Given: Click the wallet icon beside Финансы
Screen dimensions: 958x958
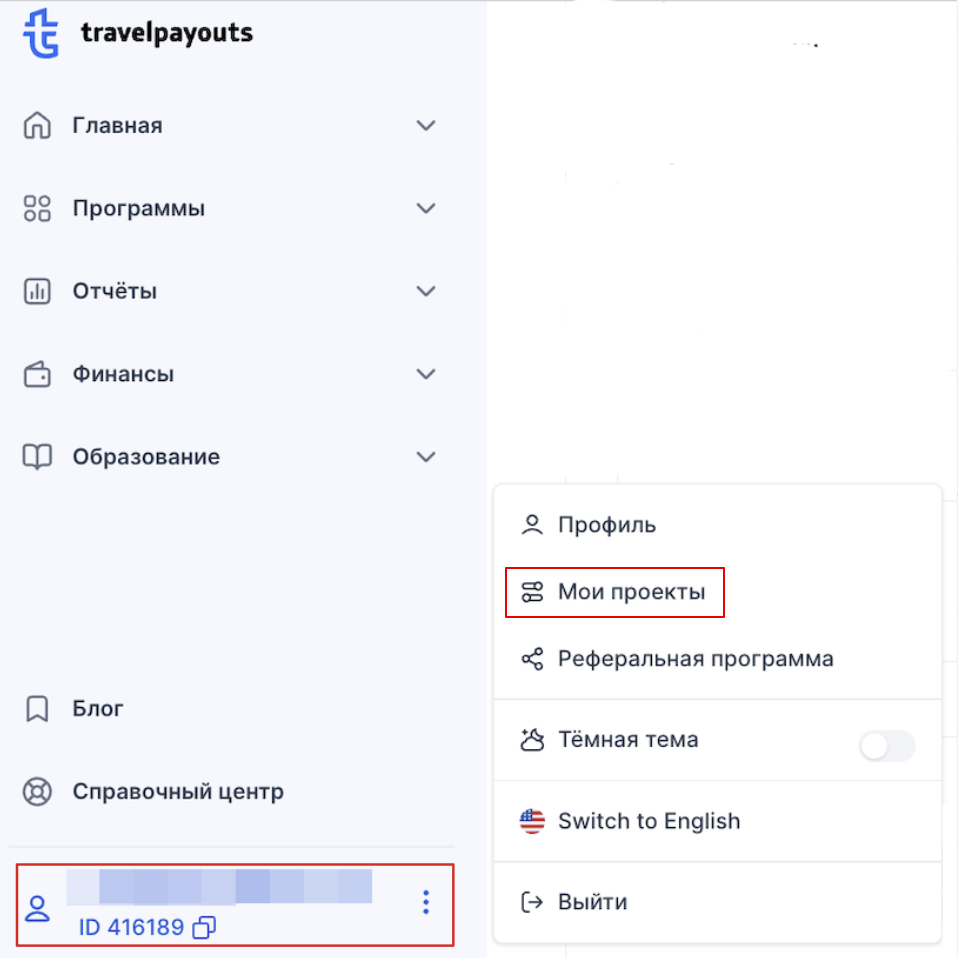Looking at the screenshot, I should coord(37,374).
